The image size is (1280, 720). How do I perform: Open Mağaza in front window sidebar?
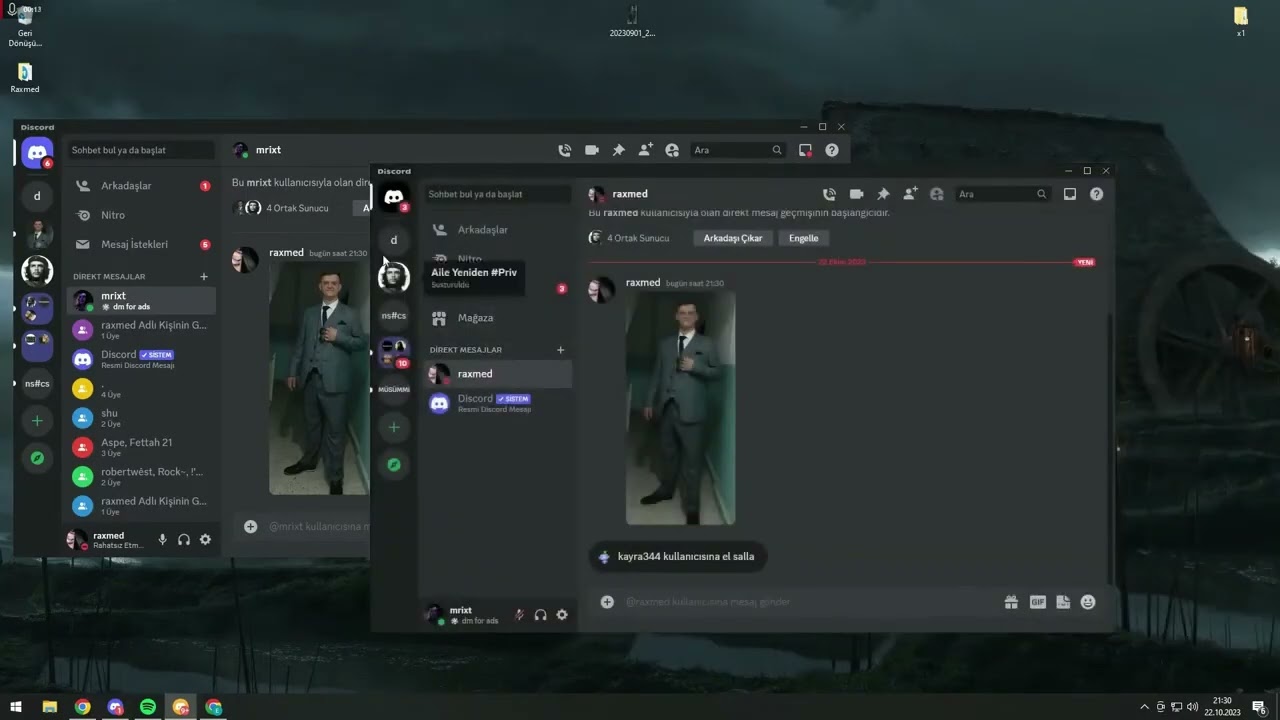498,318
